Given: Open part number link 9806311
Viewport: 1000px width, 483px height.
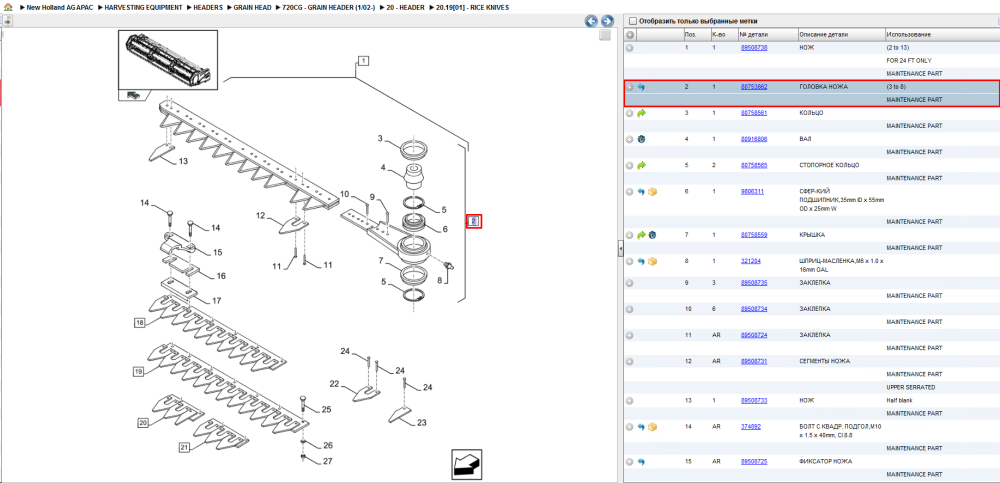Looking at the screenshot, I should point(752,191).
